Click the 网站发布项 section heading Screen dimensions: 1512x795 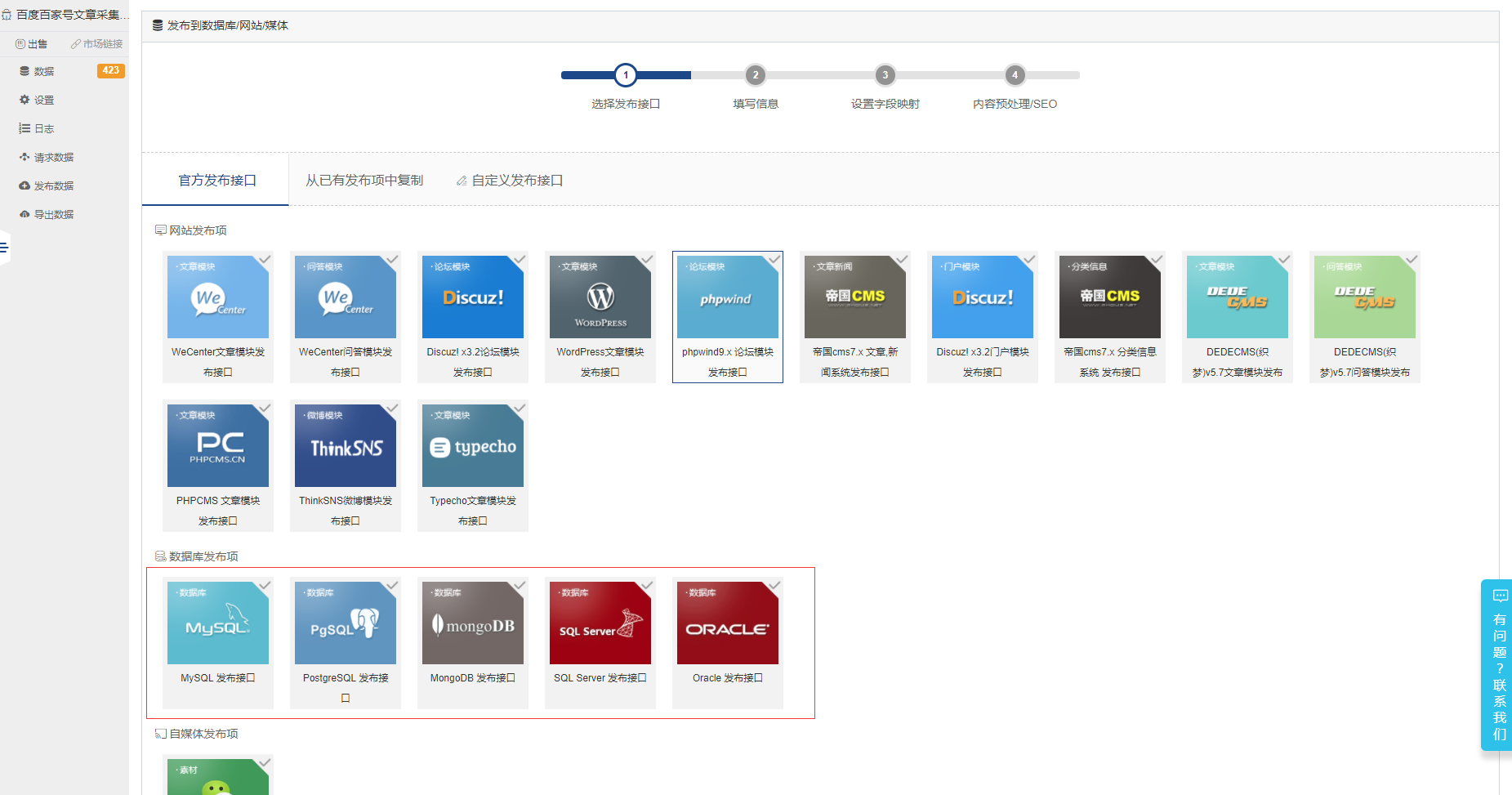coord(191,230)
